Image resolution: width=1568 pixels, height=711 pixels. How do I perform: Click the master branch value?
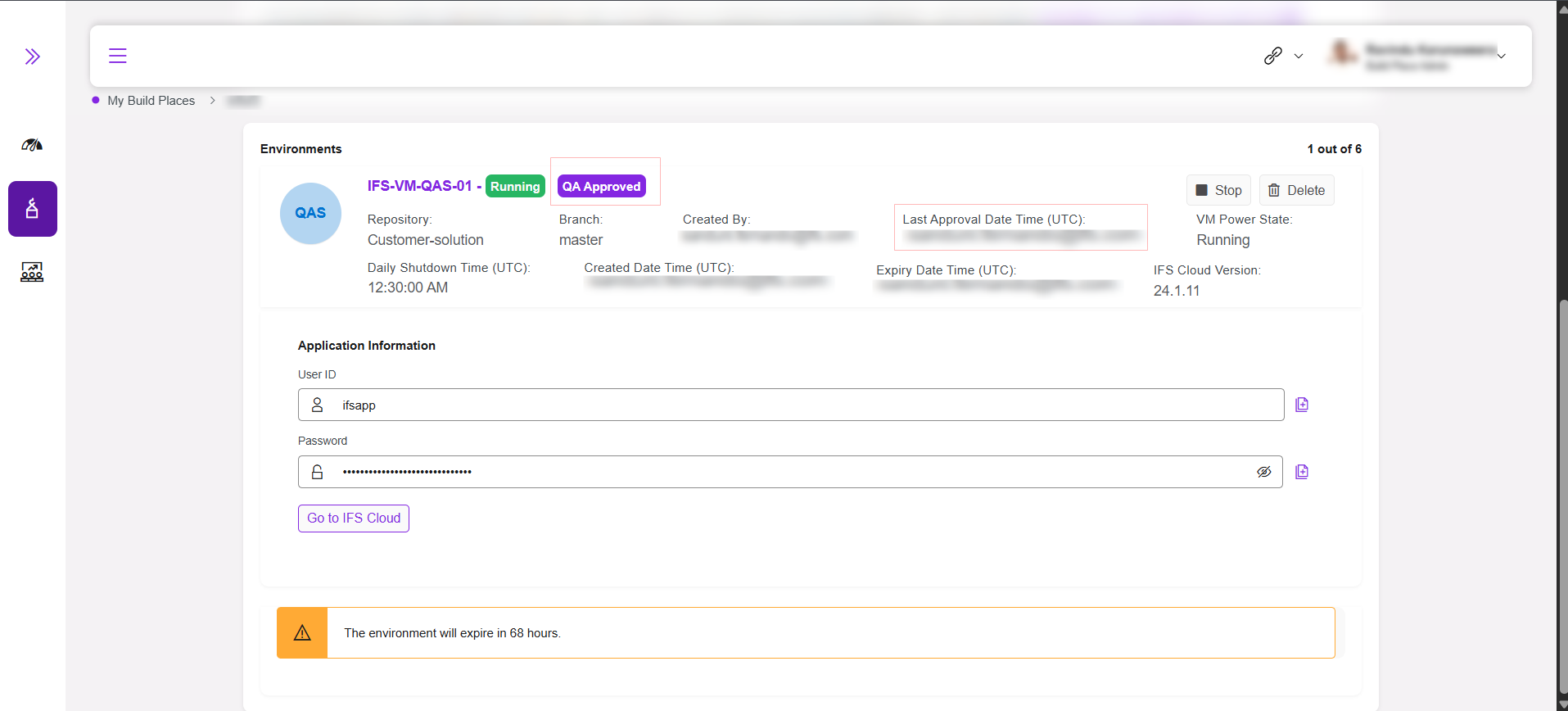click(581, 240)
